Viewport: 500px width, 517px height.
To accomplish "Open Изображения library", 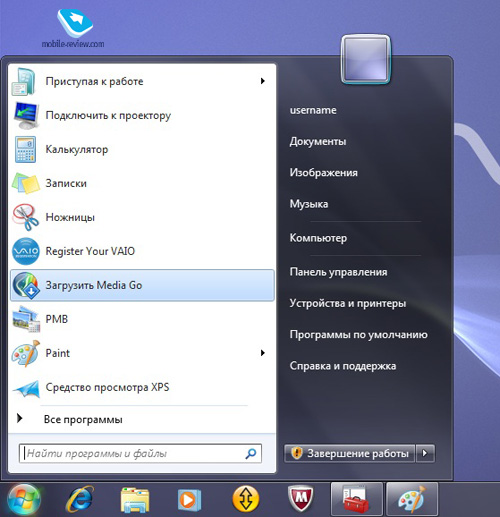I will coord(323,173).
